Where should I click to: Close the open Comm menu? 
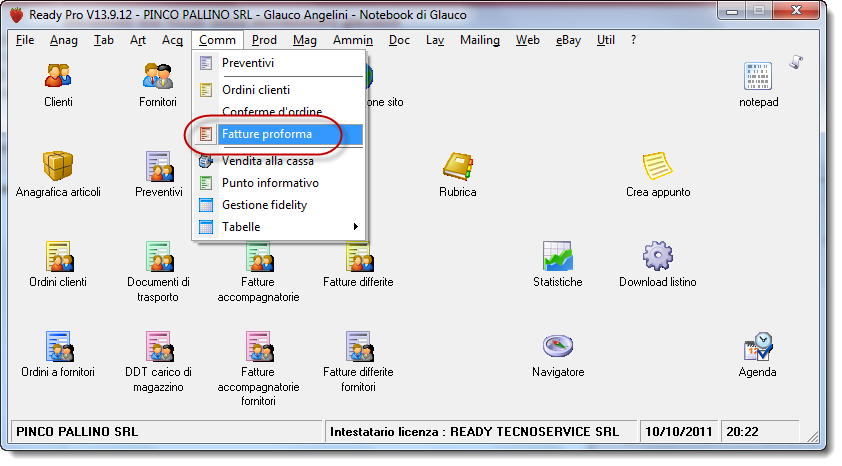point(217,40)
